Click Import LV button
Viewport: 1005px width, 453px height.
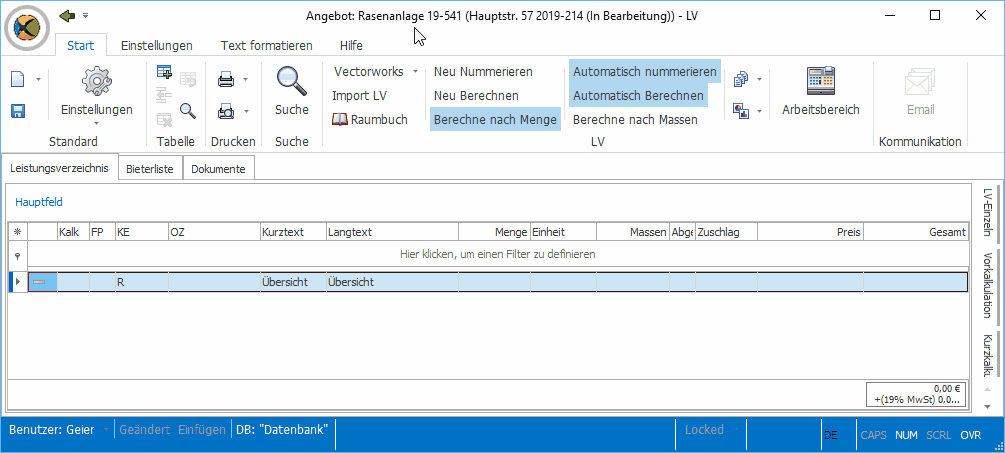pyautogui.click(x=359, y=95)
